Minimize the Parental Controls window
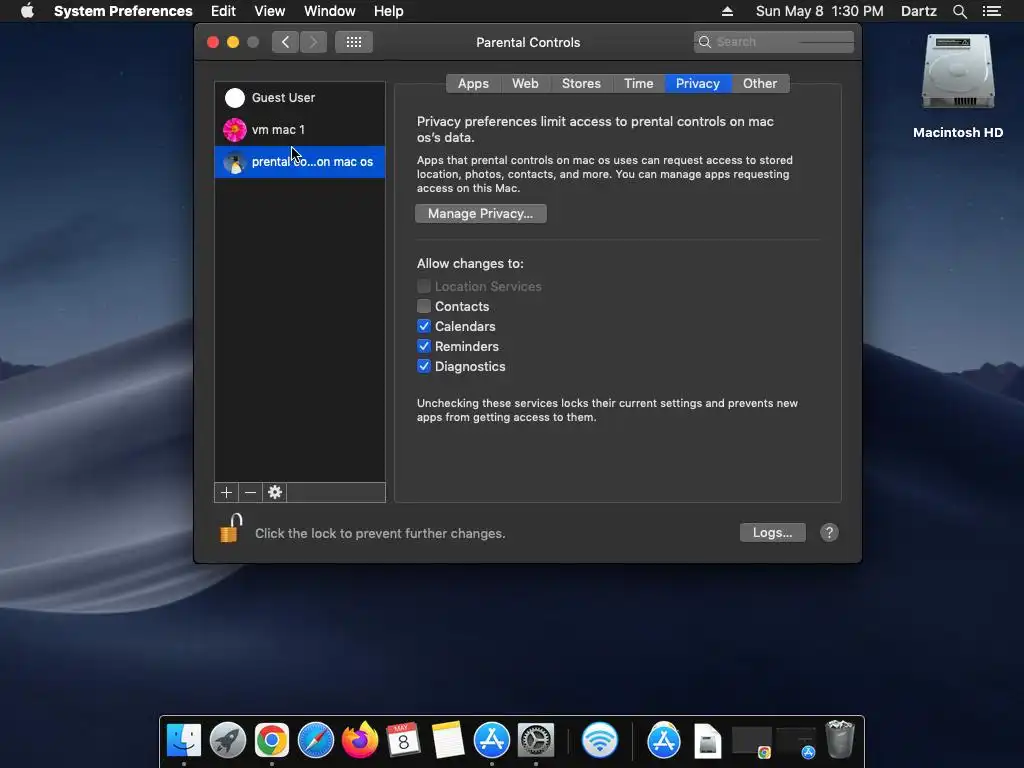1024x768 pixels. pyautogui.click(x=232, y=42)
